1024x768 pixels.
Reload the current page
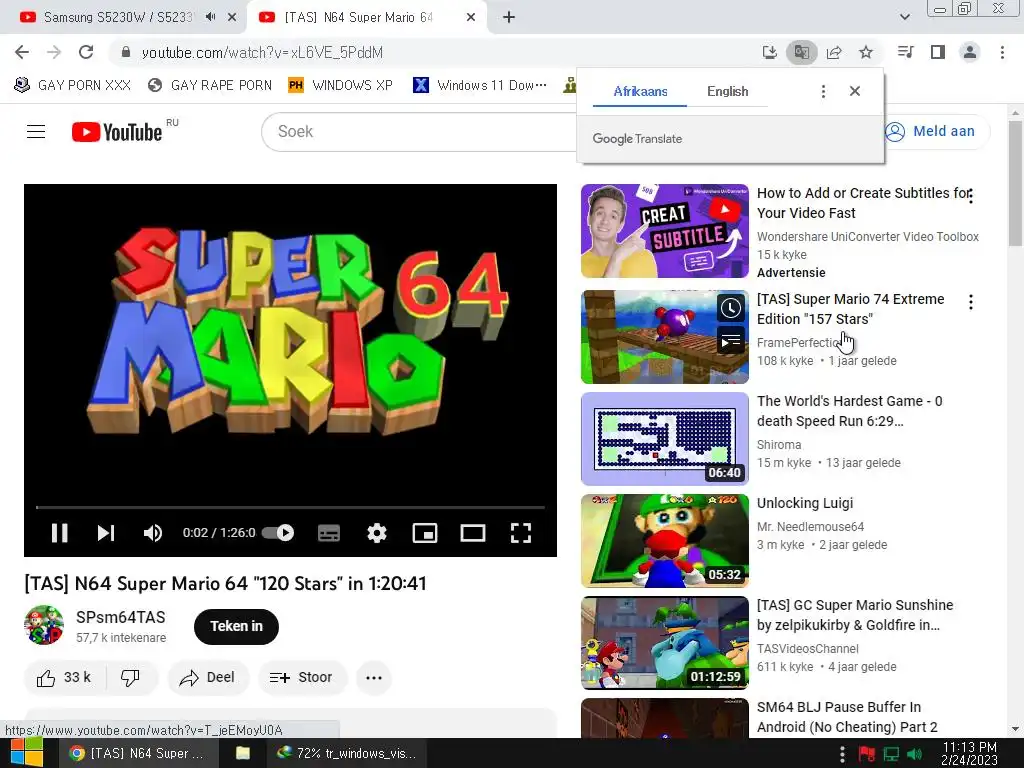click(86, 52)
